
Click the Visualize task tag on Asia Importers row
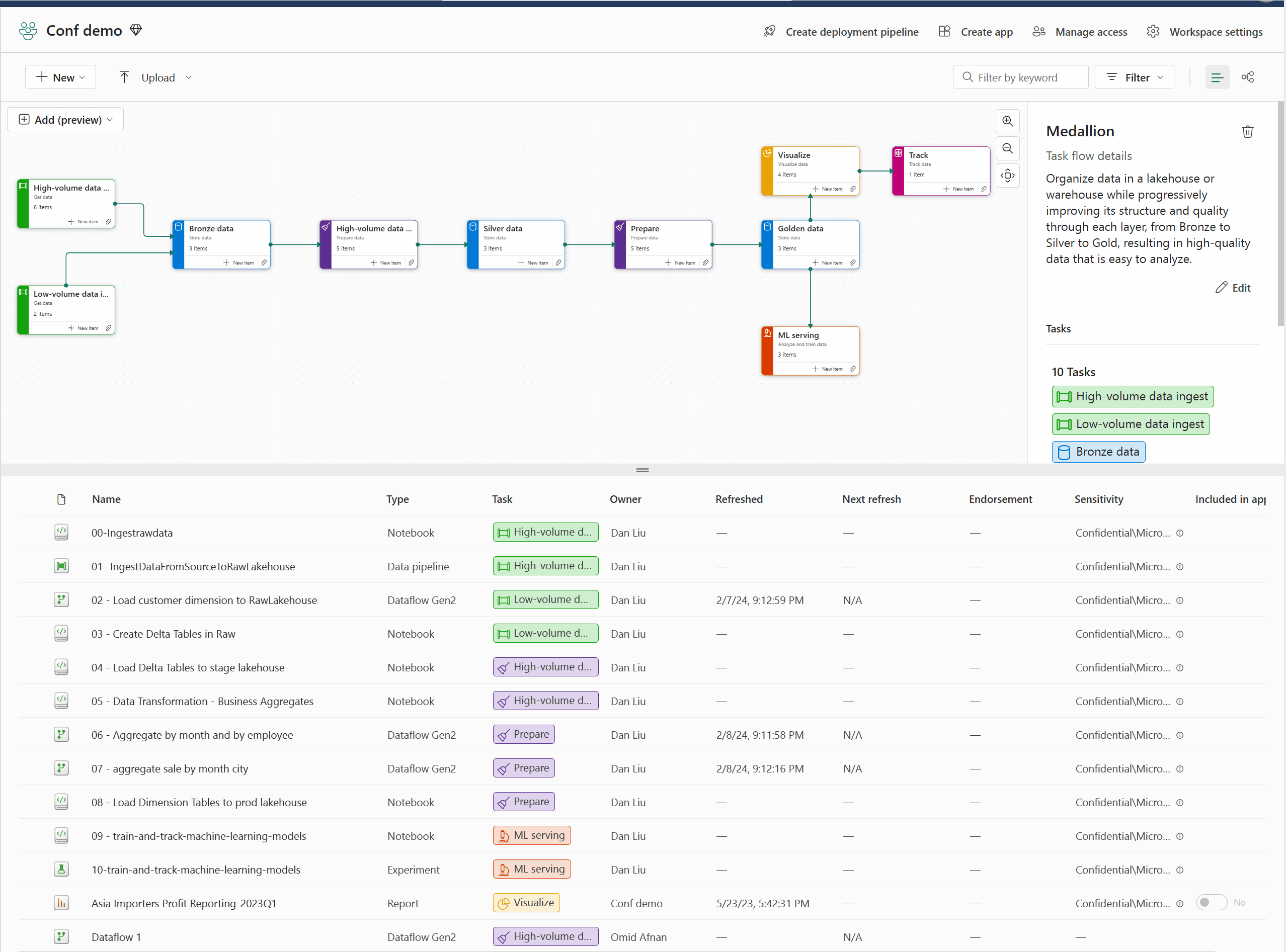526,902
